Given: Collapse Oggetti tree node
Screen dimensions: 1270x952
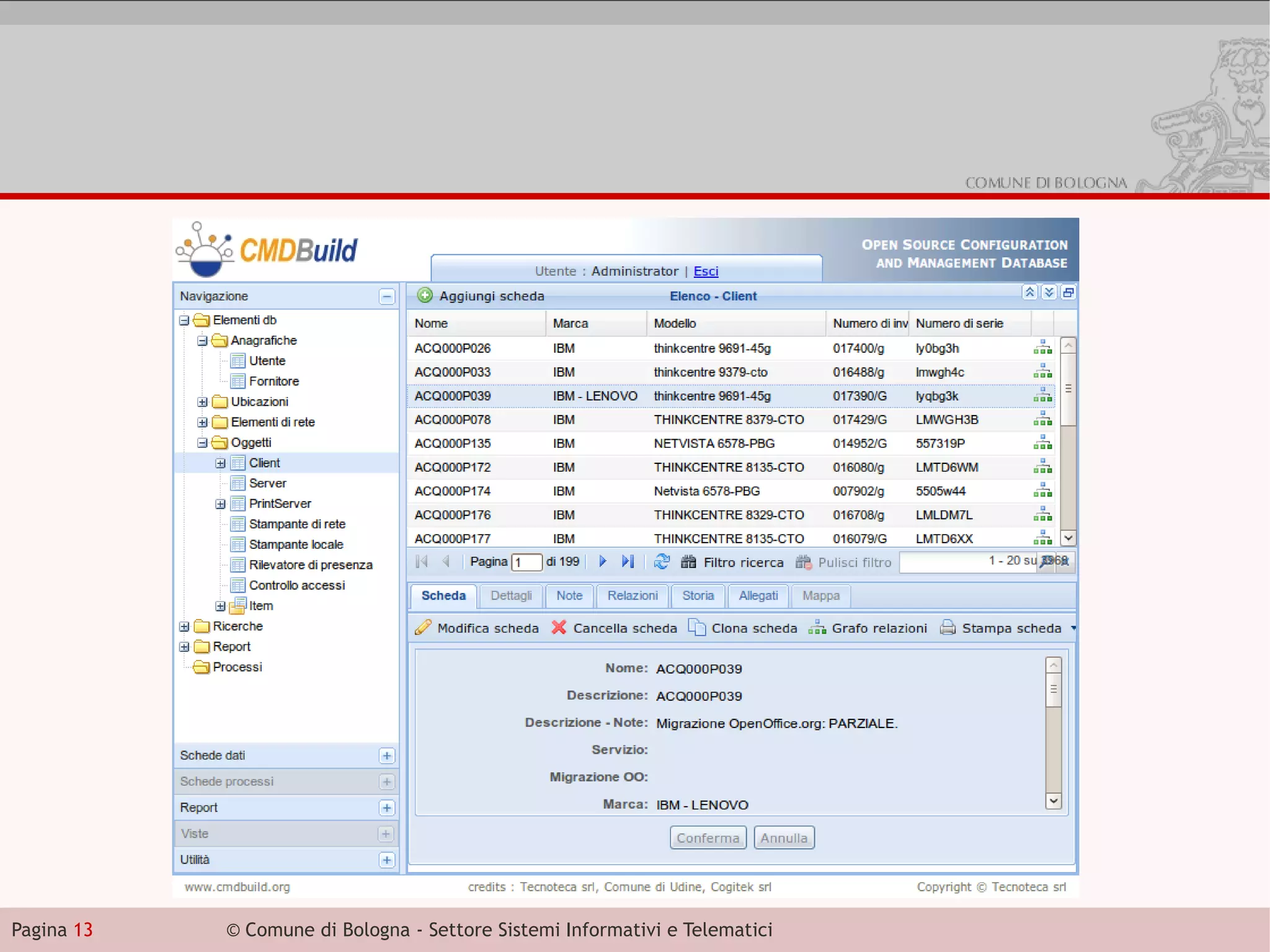Looking at the screenshot, I should (x=202, y=443).
